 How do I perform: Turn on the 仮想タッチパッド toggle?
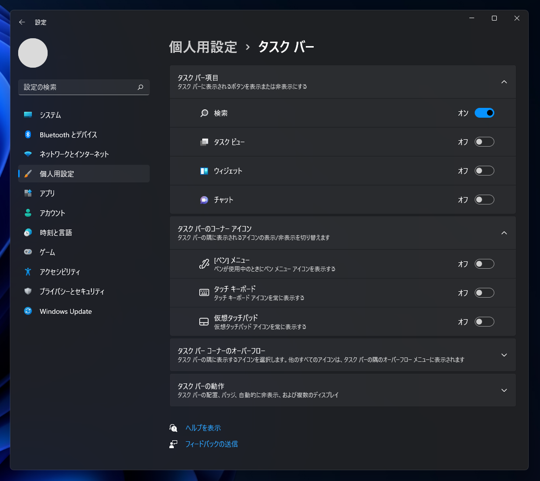point(484,322)
